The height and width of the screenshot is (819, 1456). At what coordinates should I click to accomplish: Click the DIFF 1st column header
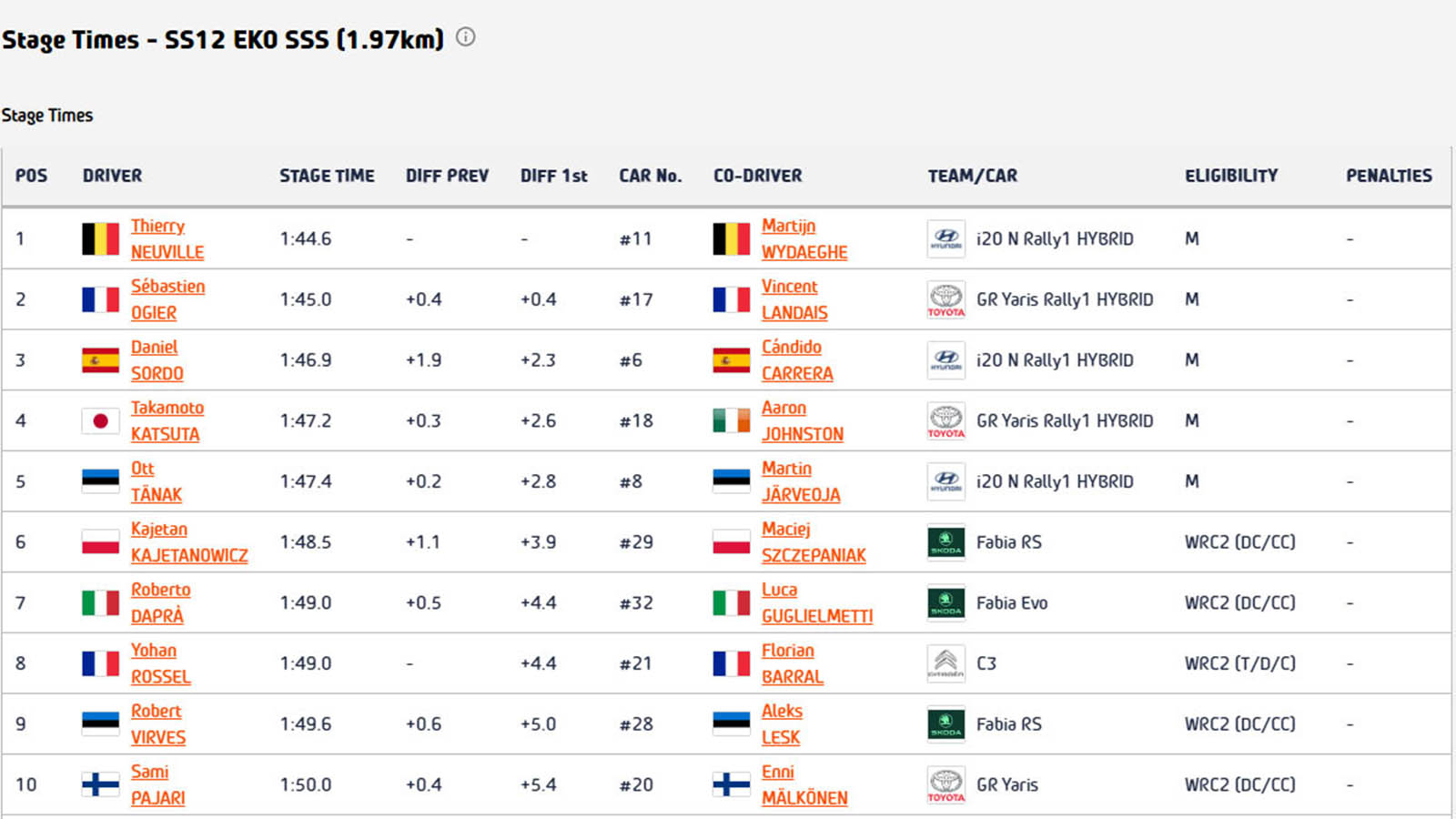553,176
